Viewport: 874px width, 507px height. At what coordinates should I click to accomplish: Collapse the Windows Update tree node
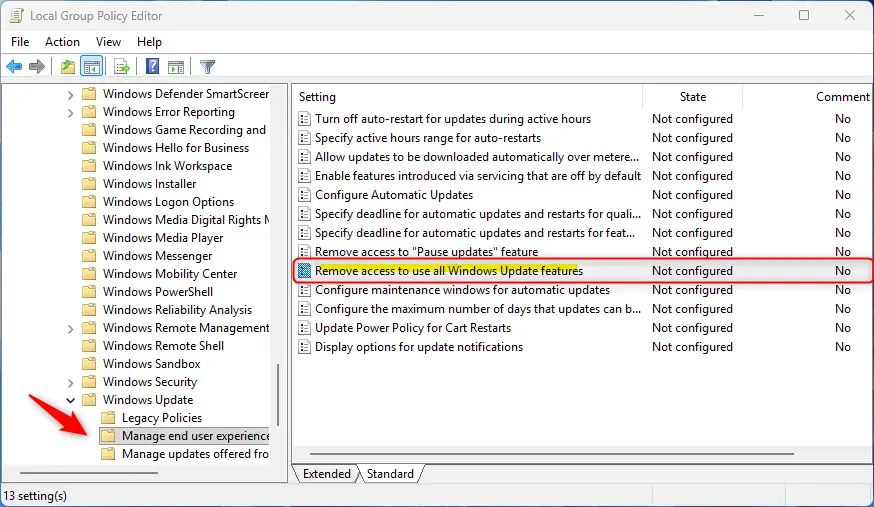[x=70, y=401]
